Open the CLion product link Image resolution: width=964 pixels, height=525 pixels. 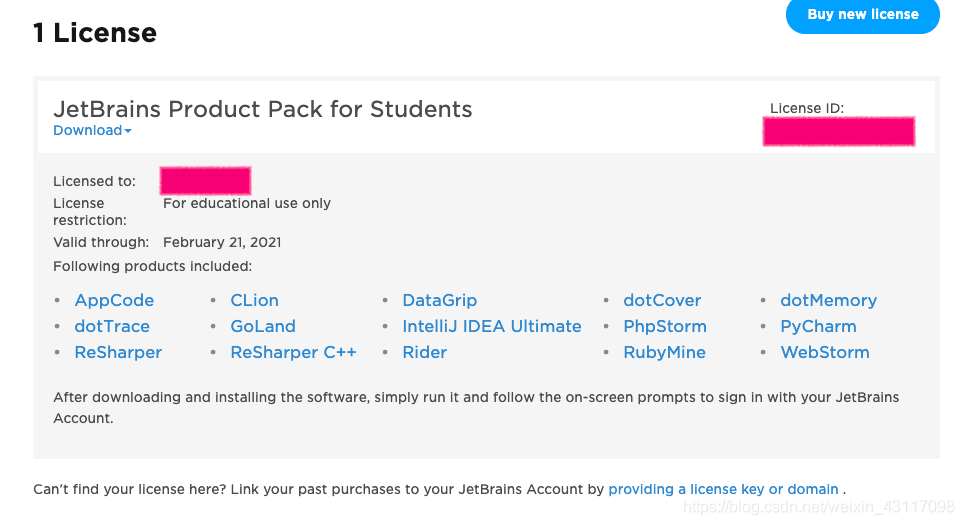point(254,300)
